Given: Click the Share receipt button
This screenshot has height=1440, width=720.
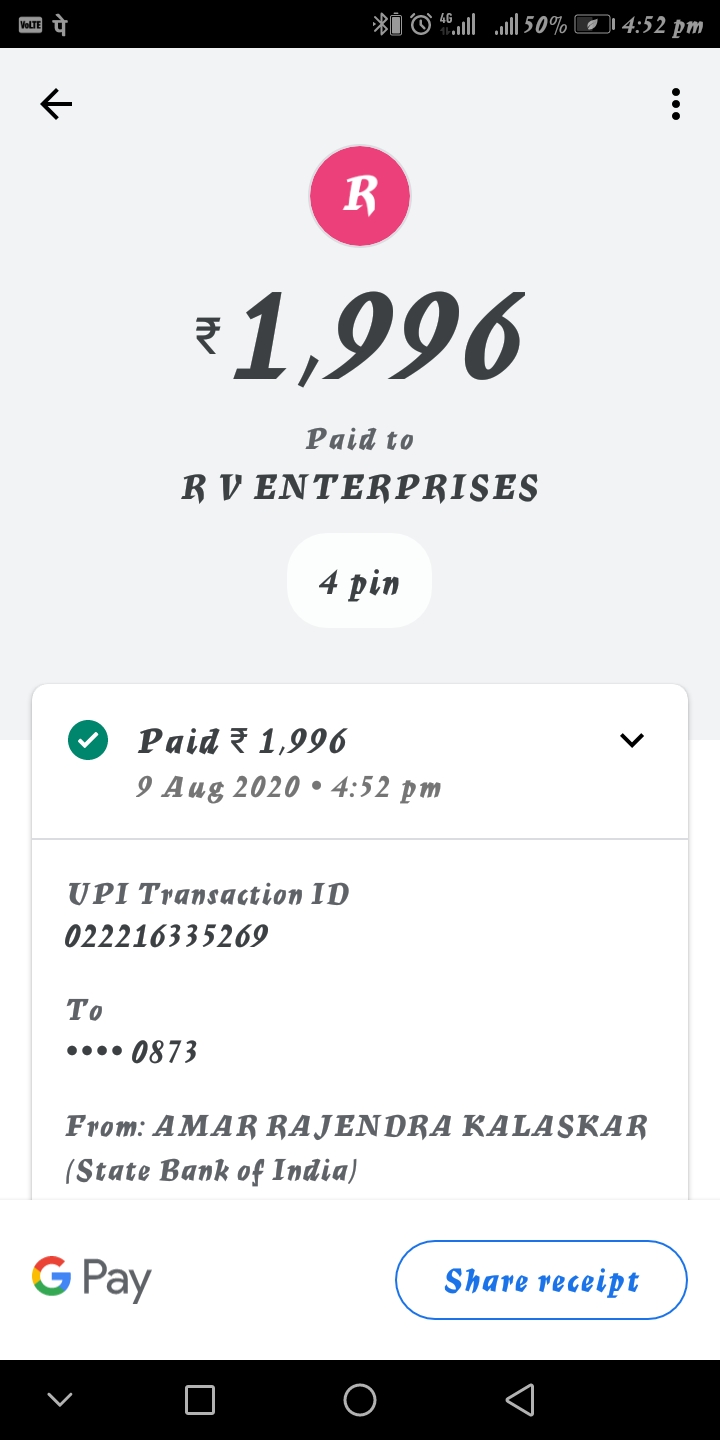Looking at the screenshot, I should click(x=541, y=1280).
